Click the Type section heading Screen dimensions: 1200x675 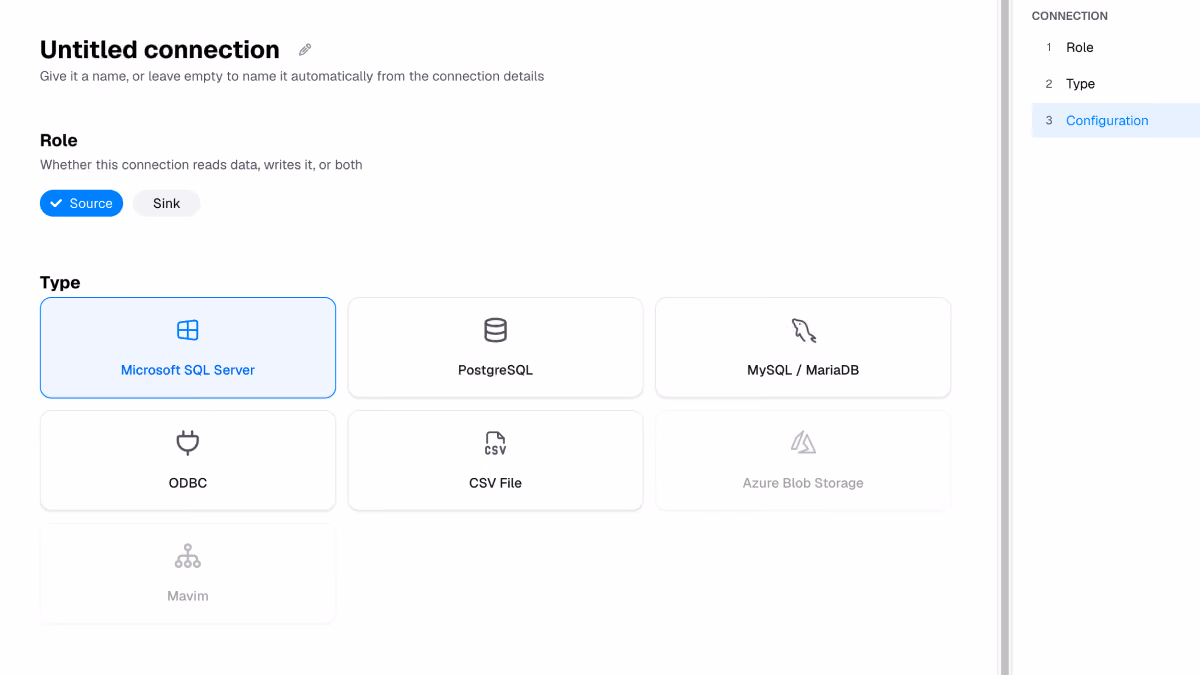point(60,283)
